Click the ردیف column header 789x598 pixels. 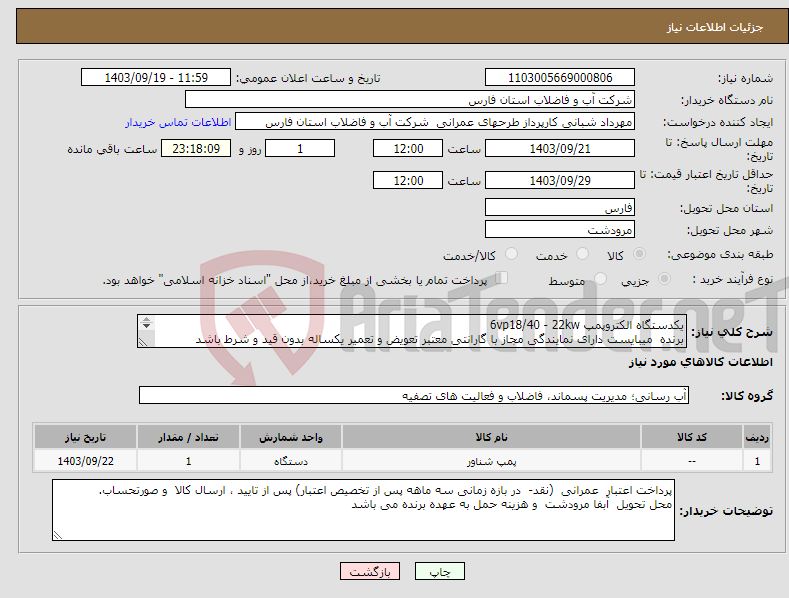pos(757,437)
